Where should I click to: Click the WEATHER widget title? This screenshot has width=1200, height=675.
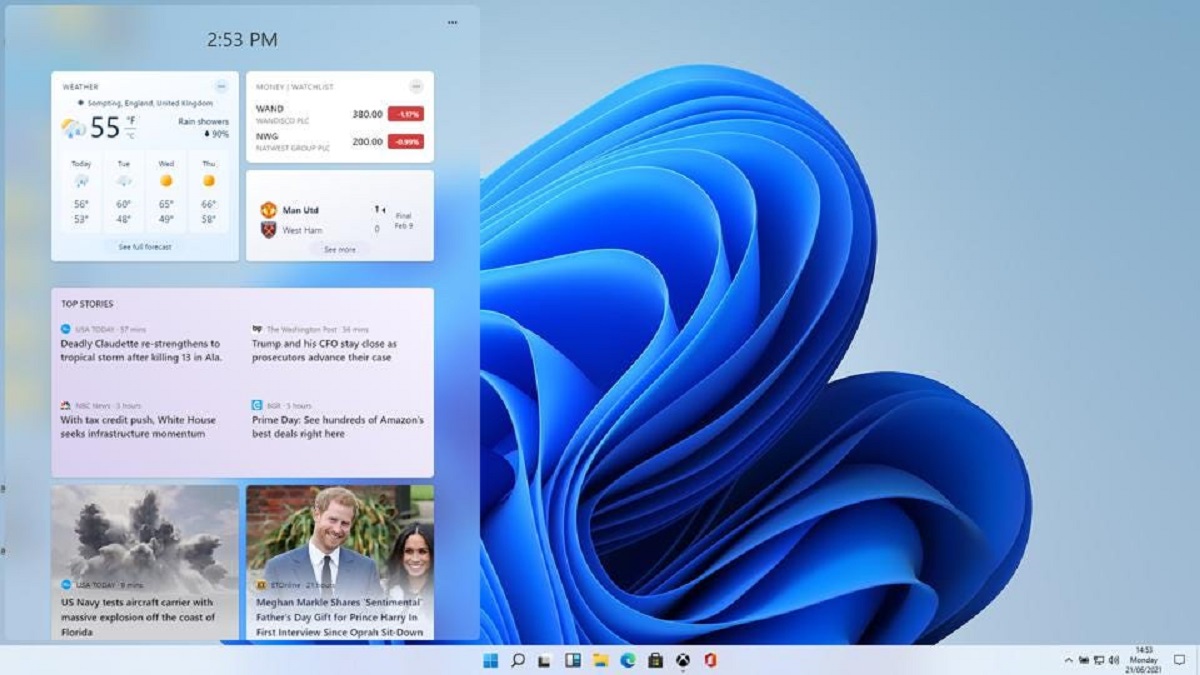tap(81, 87)
